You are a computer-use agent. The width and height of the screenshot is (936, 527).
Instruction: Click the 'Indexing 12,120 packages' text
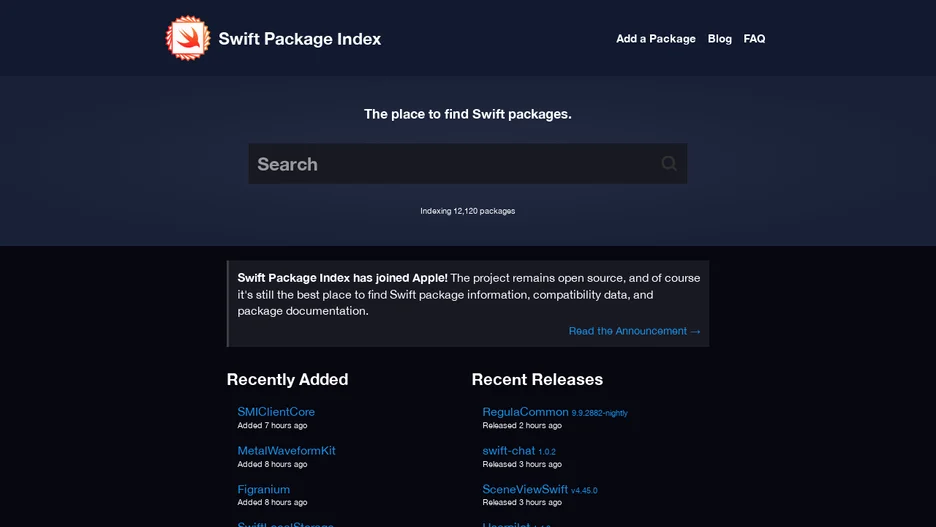(467, 211)
